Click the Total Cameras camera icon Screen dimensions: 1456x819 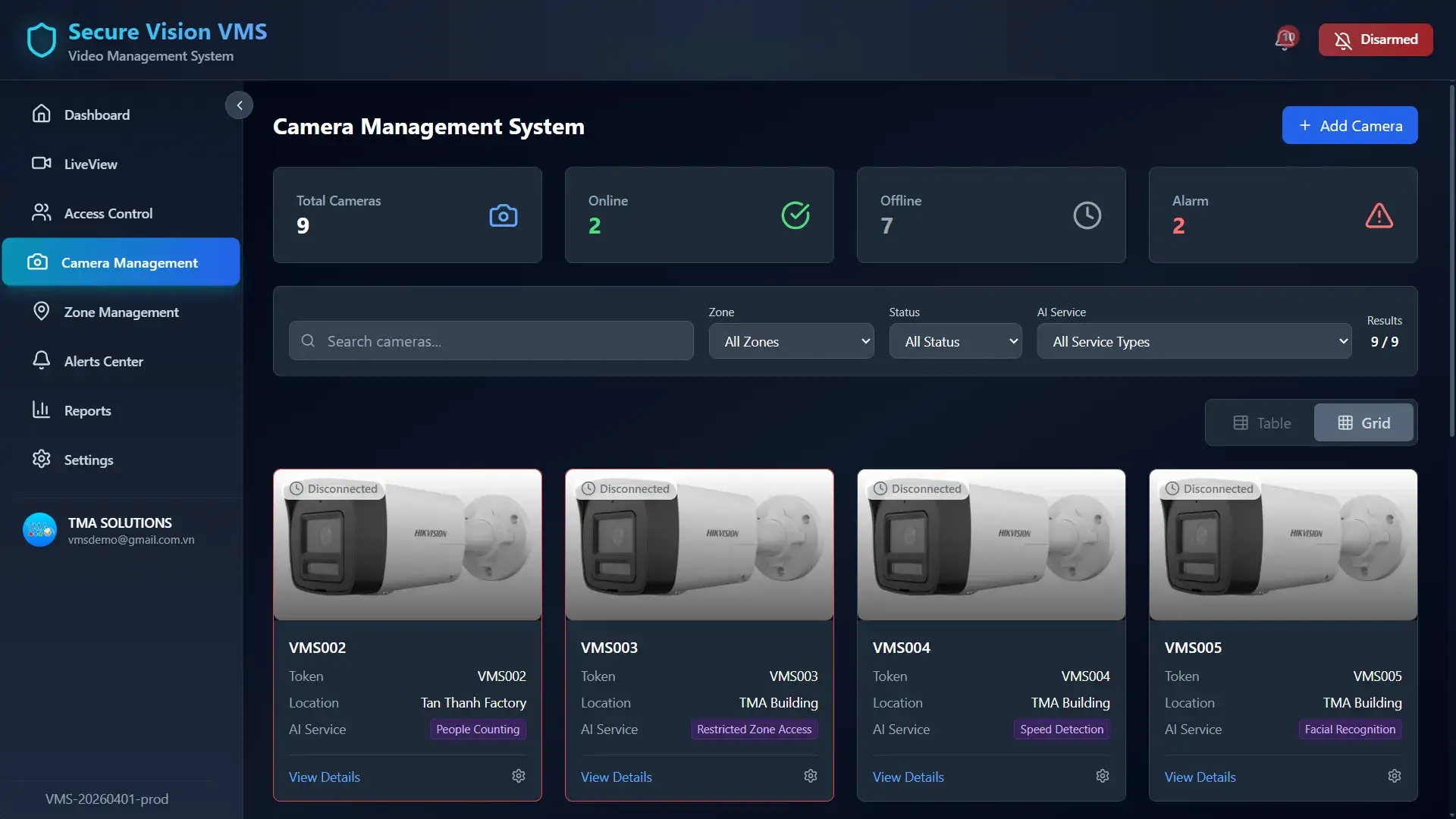(x=504, y=215)
